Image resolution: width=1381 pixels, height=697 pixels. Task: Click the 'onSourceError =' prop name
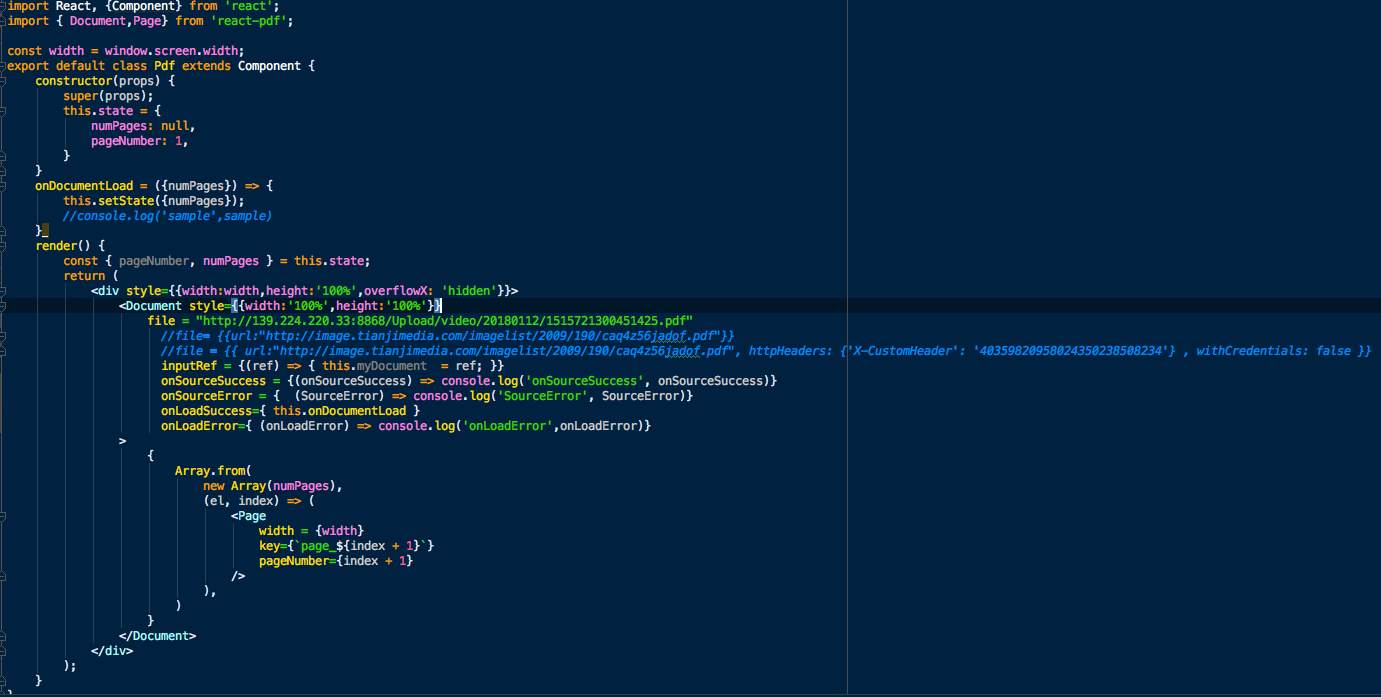pos(206,396)
